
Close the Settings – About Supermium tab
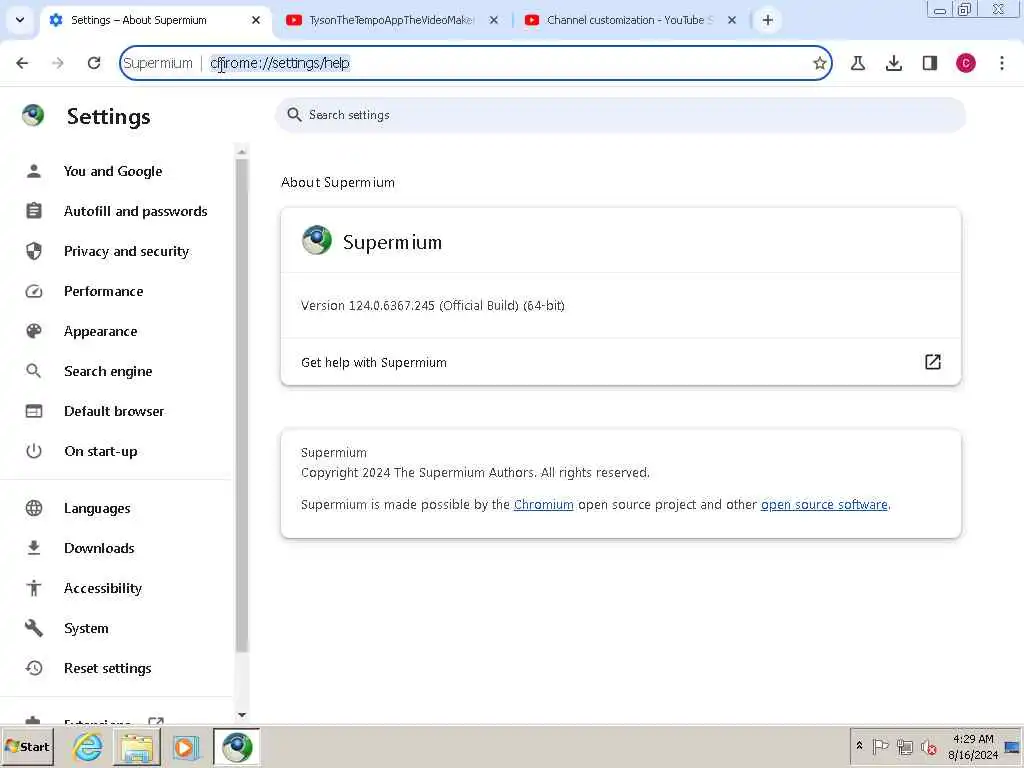(x=256, y=20)
